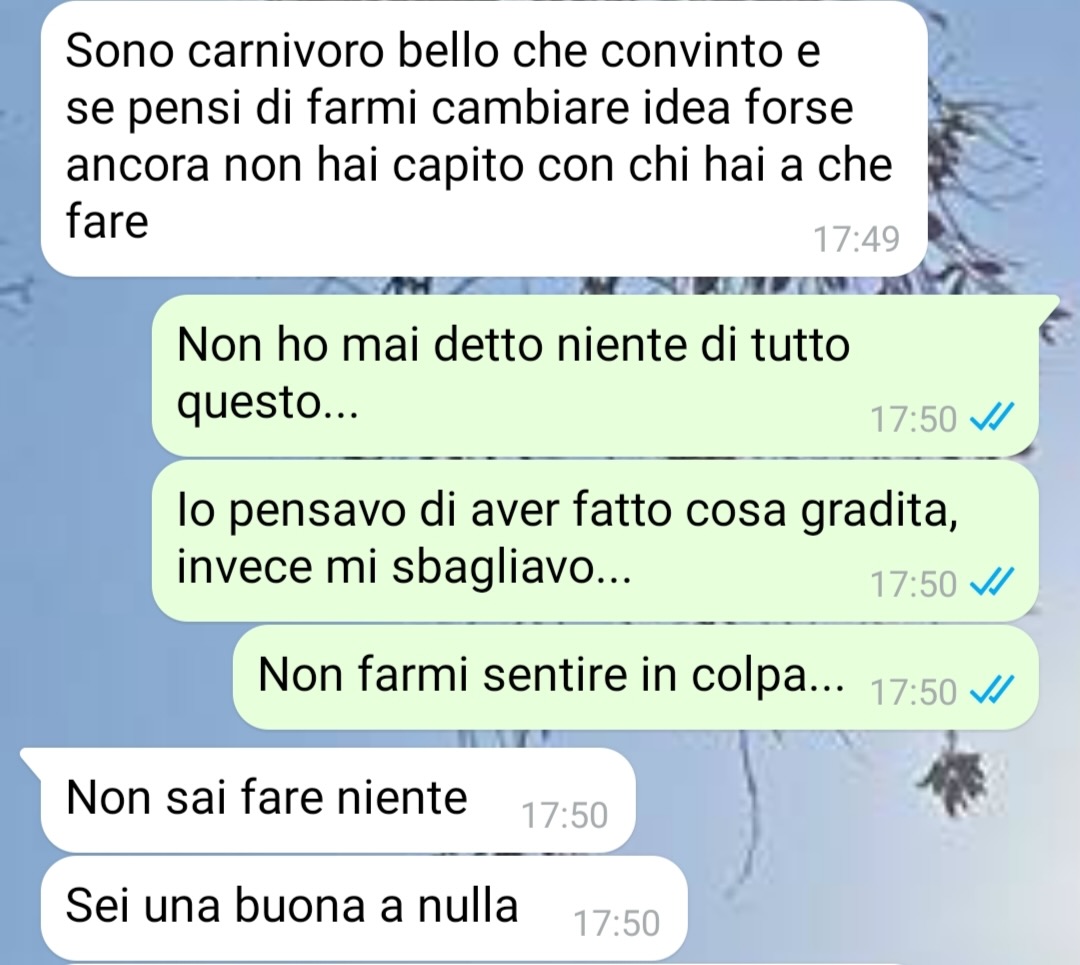Tap the message starting 'Sono carnivoro bello'
The width and height of the screenshot is (1080, 965).
pos(484,138)
